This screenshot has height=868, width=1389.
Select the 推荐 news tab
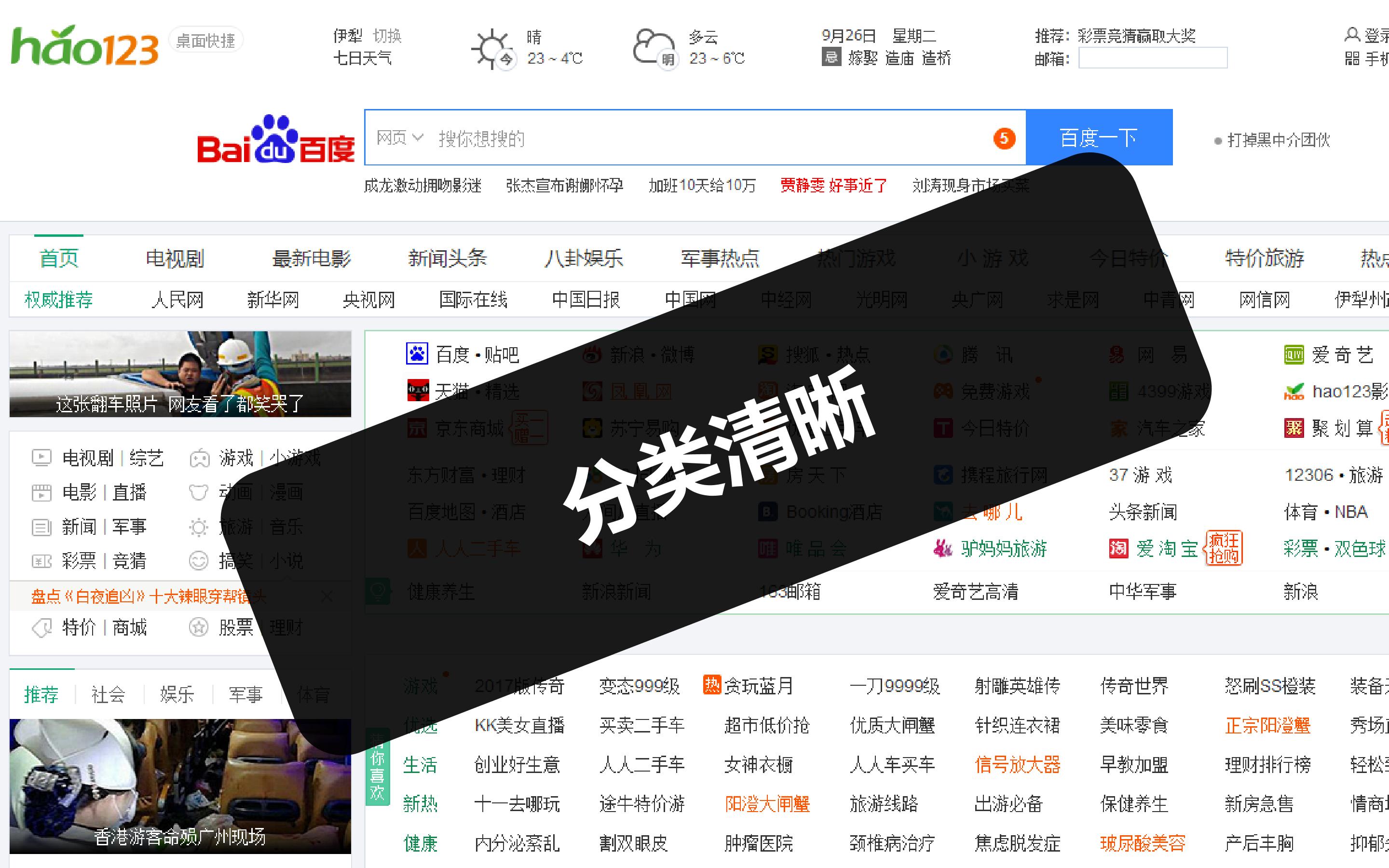[41, 694]
